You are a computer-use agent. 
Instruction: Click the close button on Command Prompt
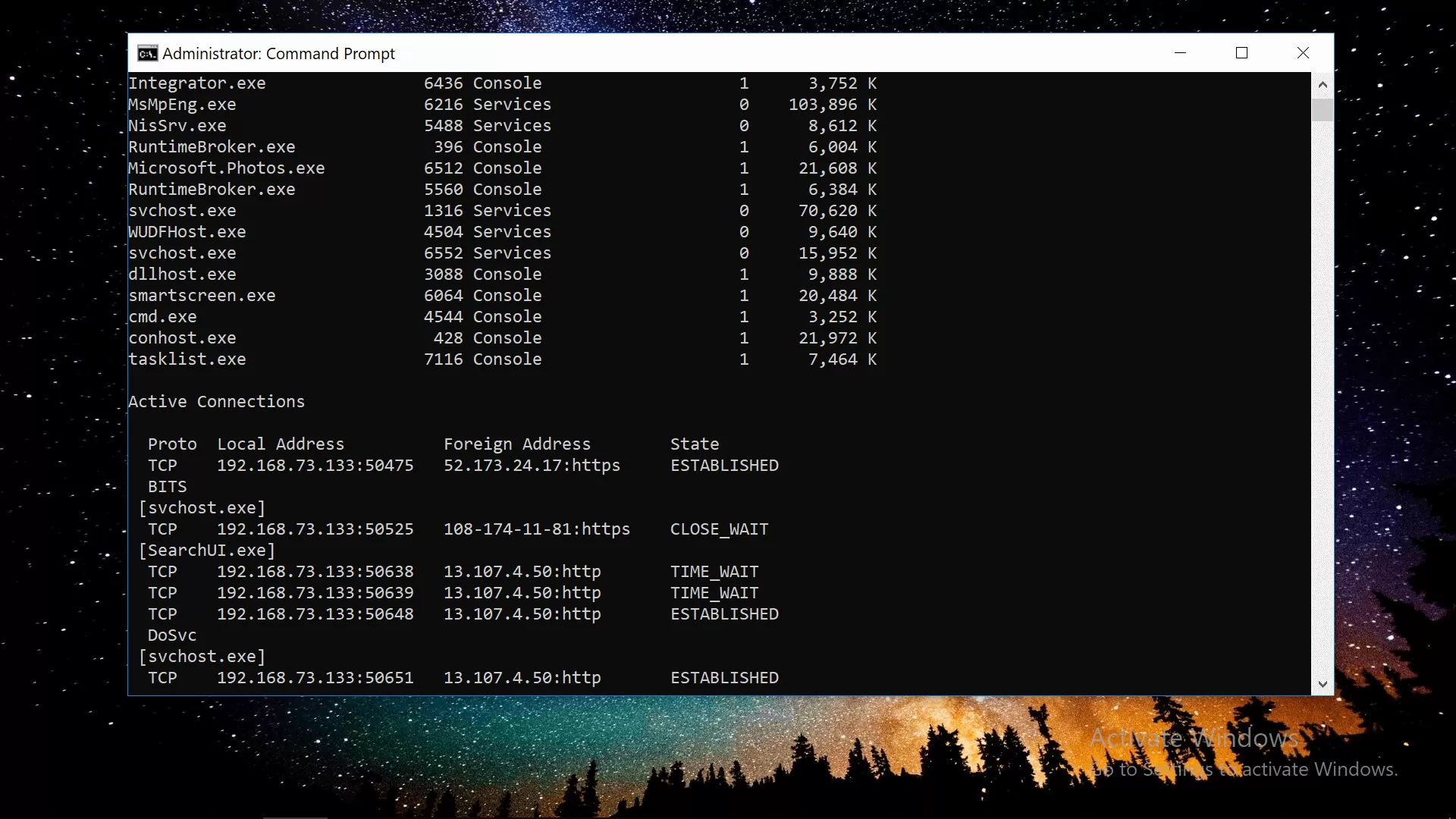tap(1303, 52)
